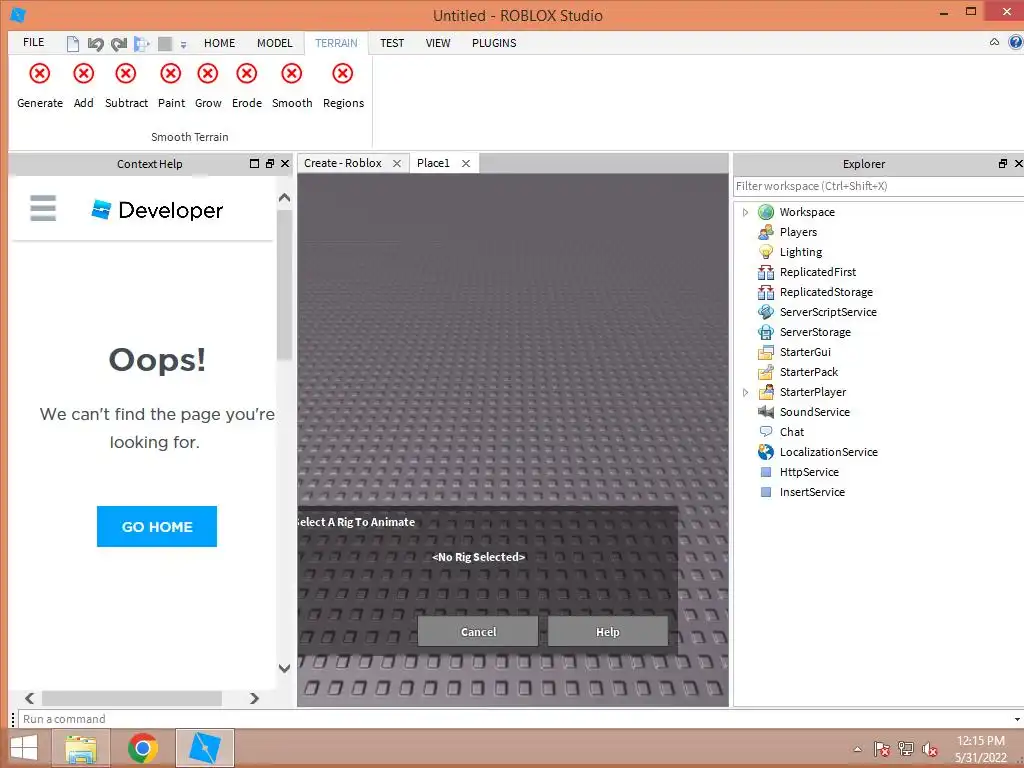Switch to the HOME ribbon tab

click(x=219, y=43)
